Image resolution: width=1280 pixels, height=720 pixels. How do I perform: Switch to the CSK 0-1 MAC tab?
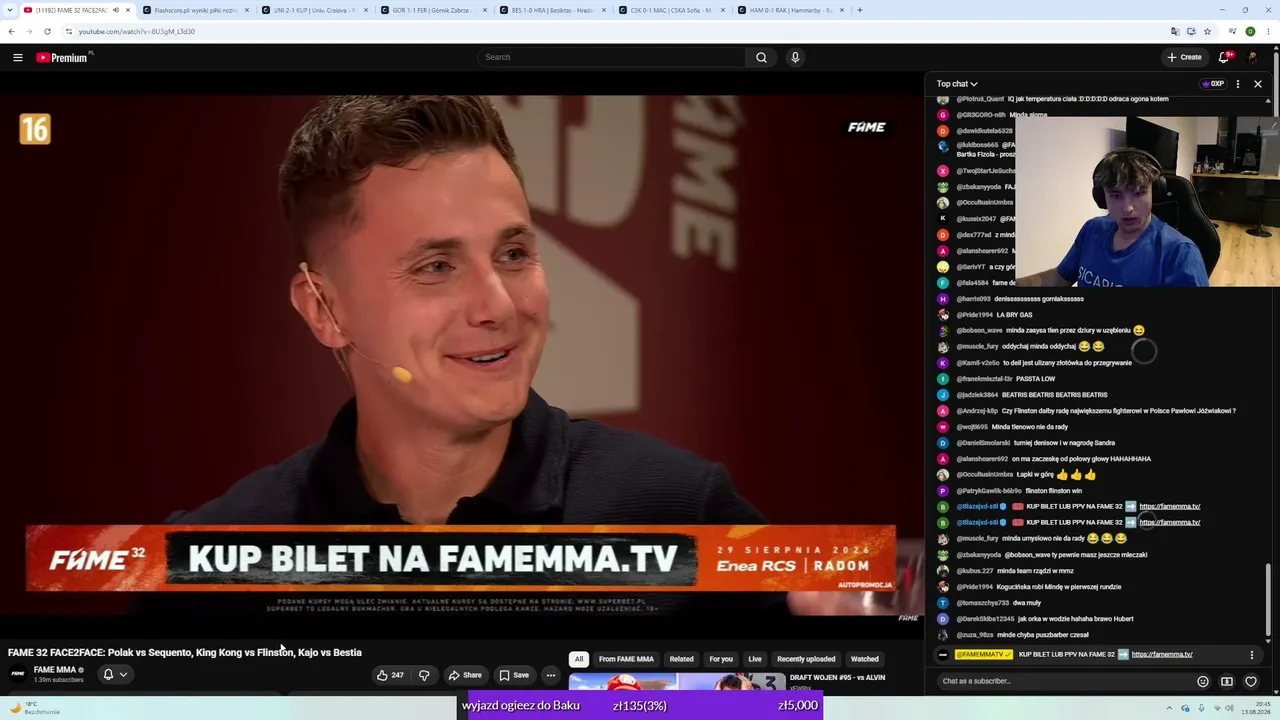[672, 10]
